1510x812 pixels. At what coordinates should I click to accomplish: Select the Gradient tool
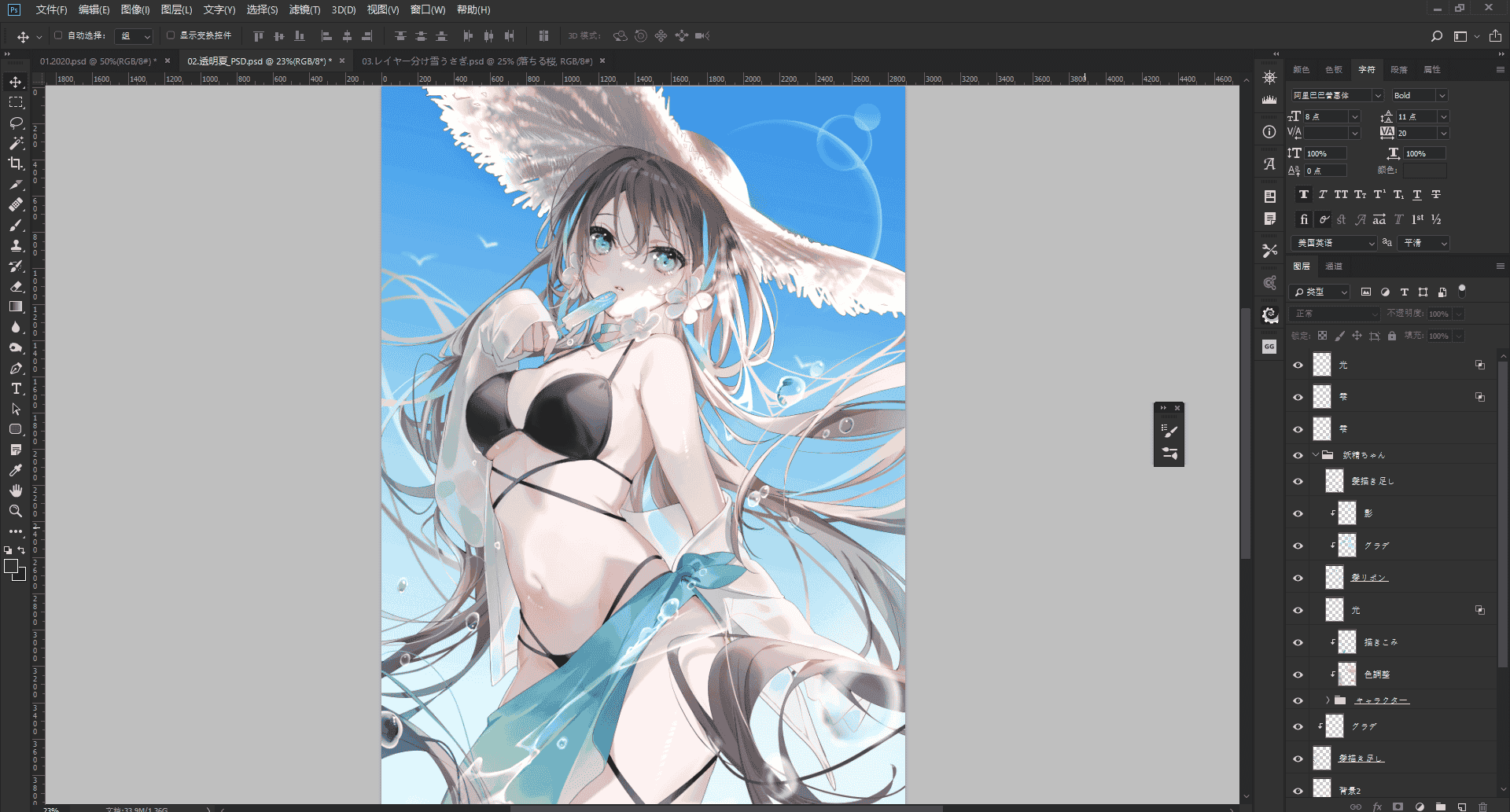pos(16,307)
